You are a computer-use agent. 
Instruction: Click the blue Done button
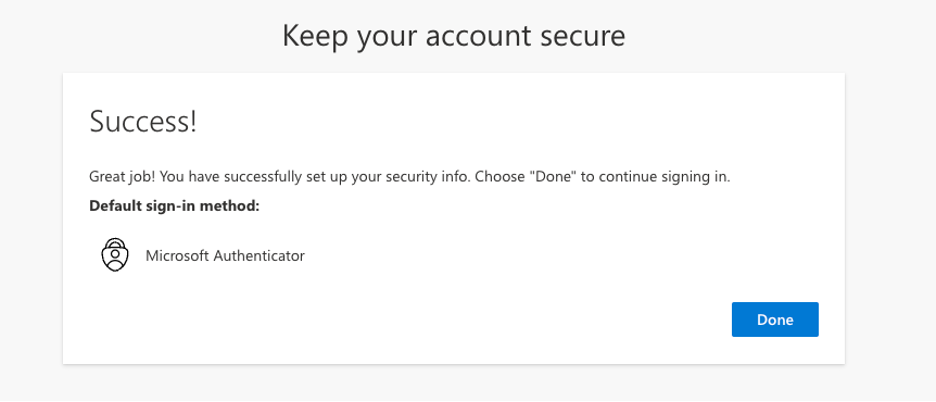click(x=775, y=320)
